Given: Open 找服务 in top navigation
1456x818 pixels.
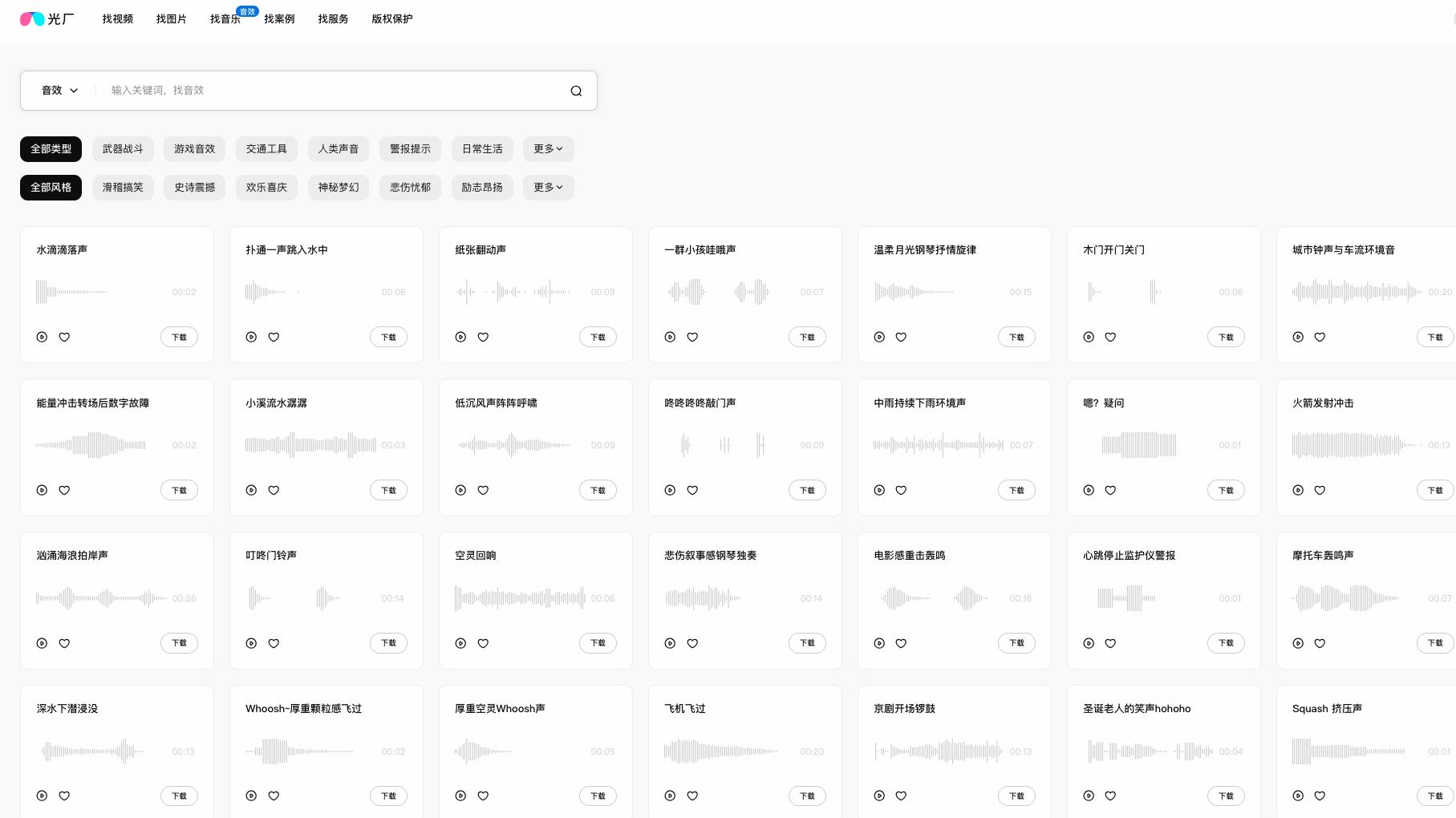Looking at the screenshot, I should click(333, 18).
